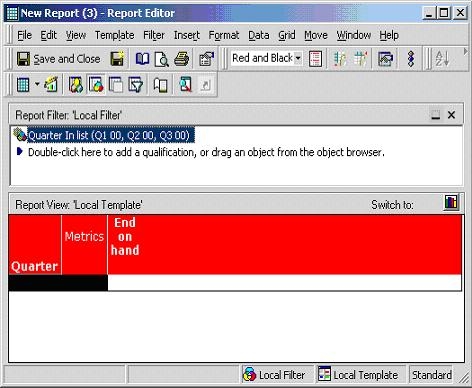Click the blue diamonds drill icon

[411, 59]
